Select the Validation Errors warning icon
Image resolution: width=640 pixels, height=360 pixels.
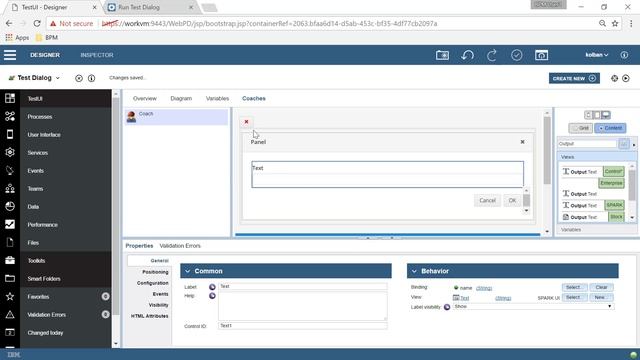point(10,314)
